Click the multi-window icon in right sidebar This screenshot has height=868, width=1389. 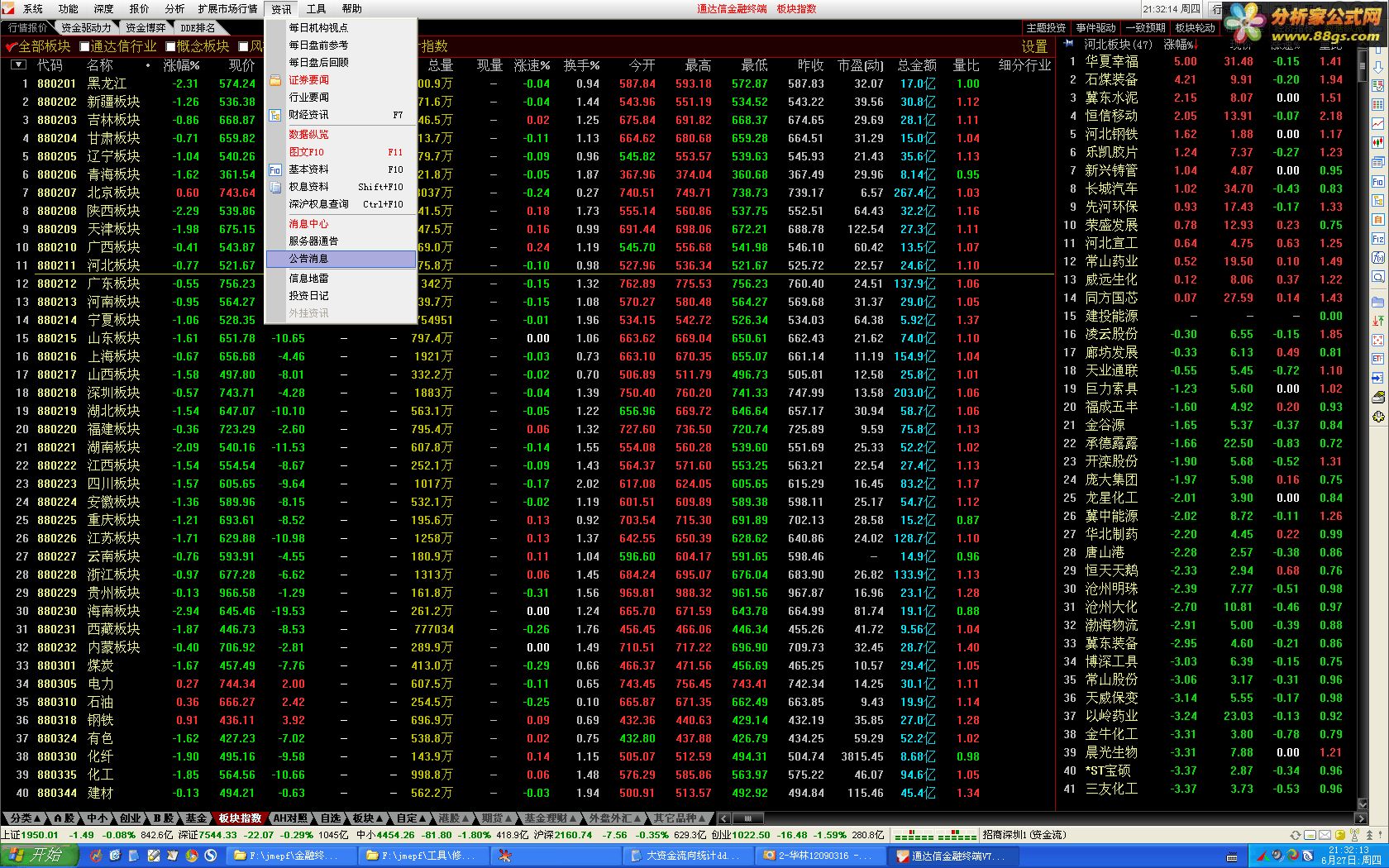pos(1378,163)
